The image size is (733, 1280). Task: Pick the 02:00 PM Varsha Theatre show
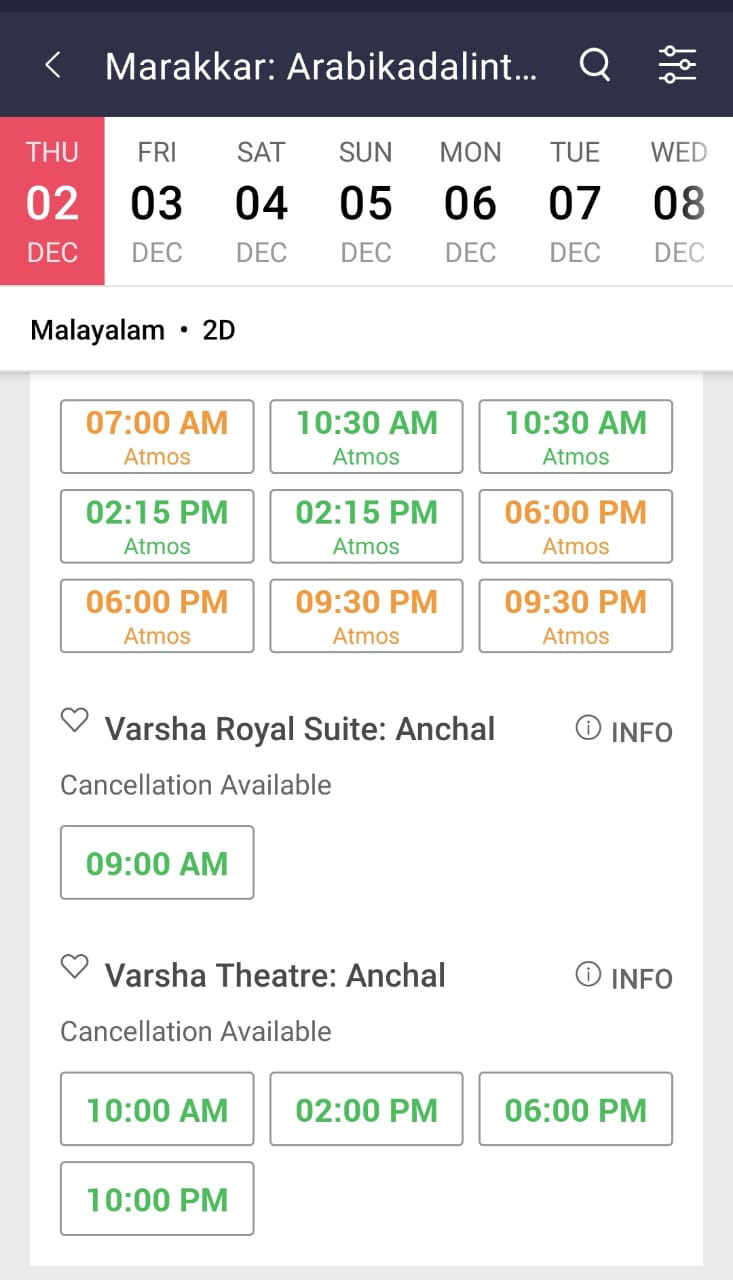click(x=366, y=1109)
